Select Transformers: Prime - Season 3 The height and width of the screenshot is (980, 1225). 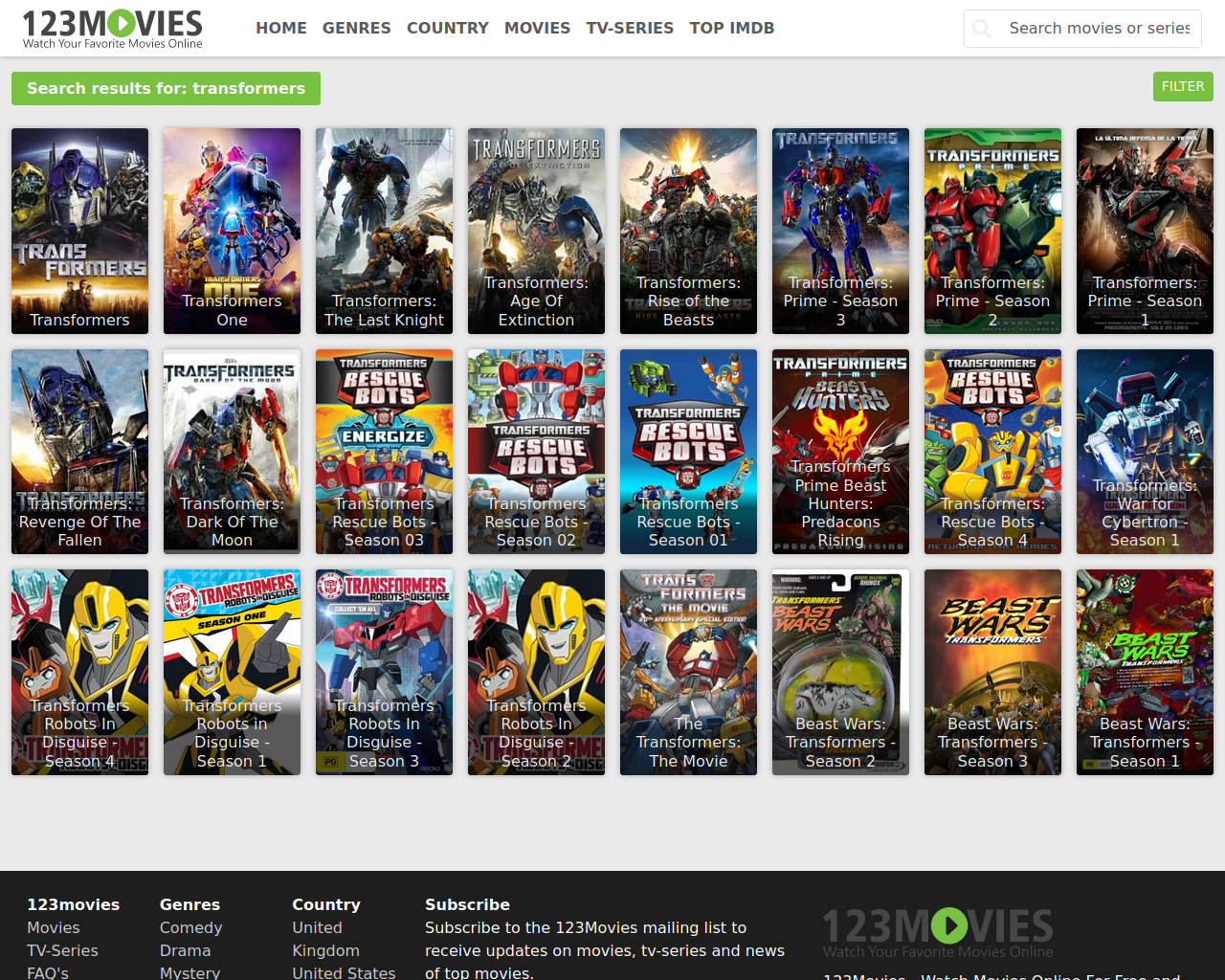[x=840, y=231]
